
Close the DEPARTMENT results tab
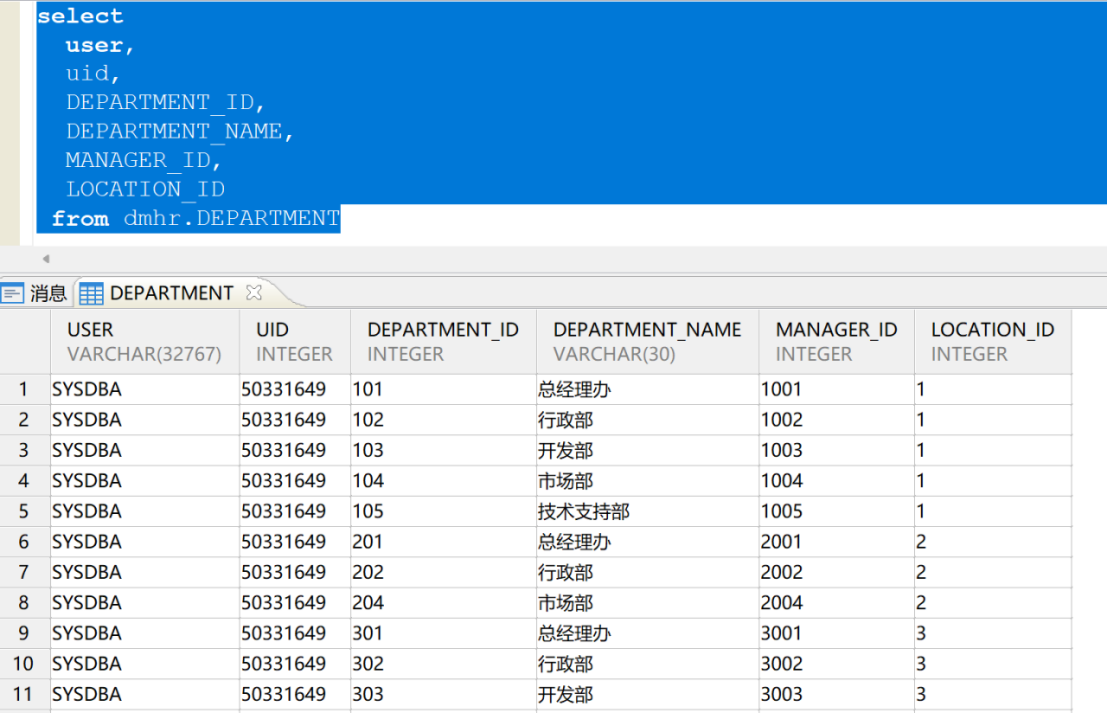click(x=254, y=292)
